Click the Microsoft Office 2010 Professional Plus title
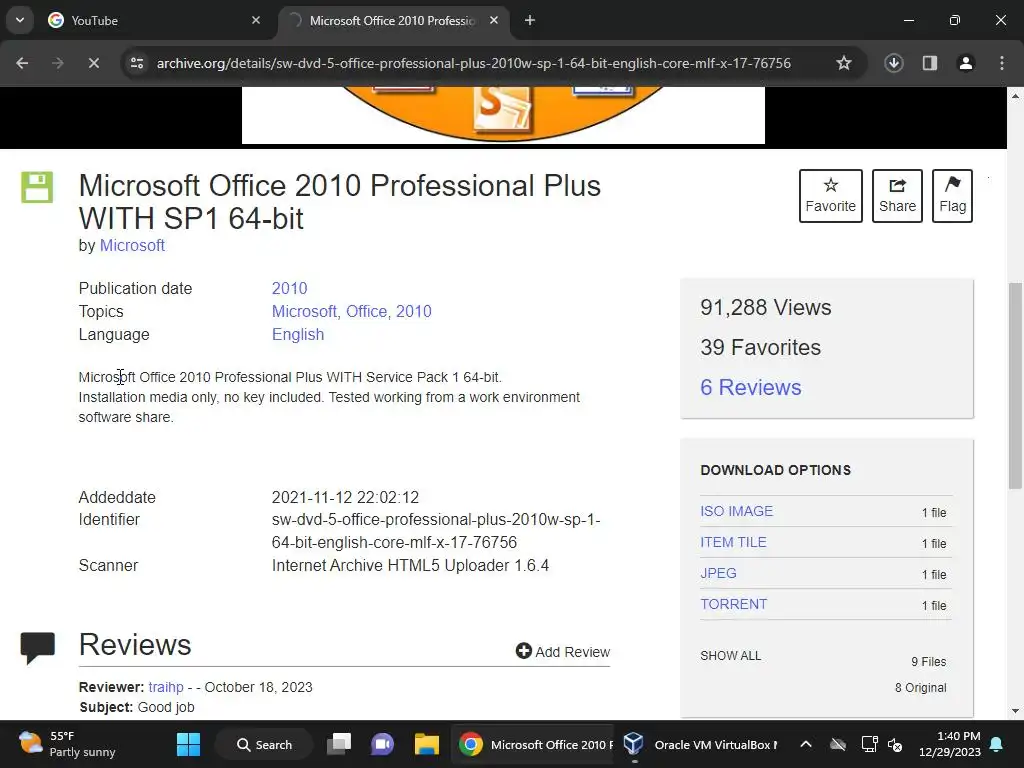The image size is (1024, 768). 340,202
